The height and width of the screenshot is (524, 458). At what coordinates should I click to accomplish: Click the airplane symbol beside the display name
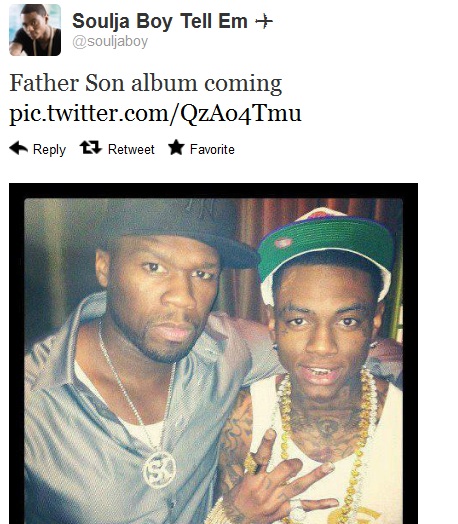click(264, 22)
